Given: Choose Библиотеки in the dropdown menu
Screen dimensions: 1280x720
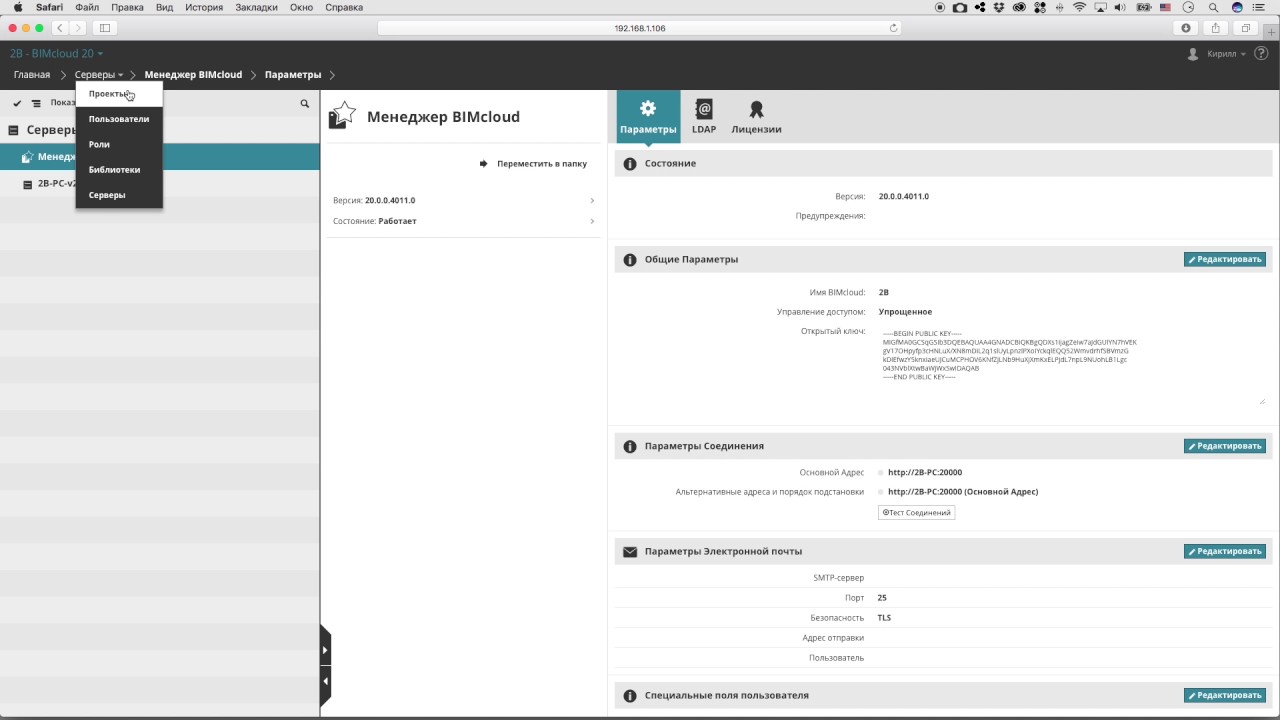Looking at the screenshot, I should click(x=119, y=170).
